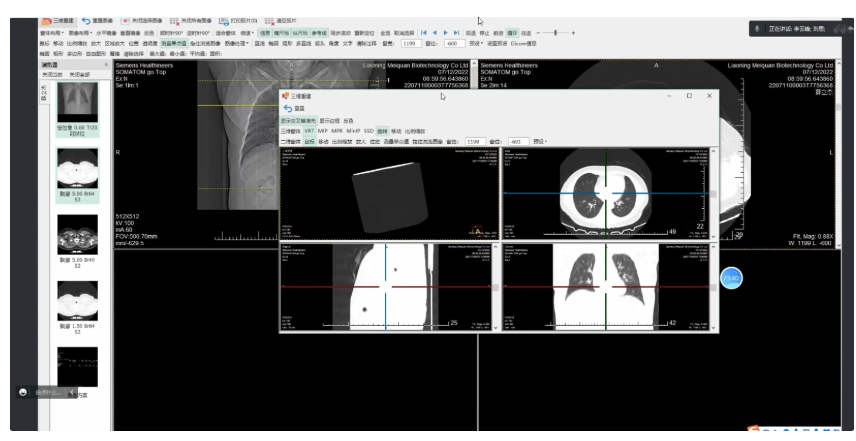The image size is (856, 441).
Task: Adjust playback speed slider handle
Action: click(556, 33)
